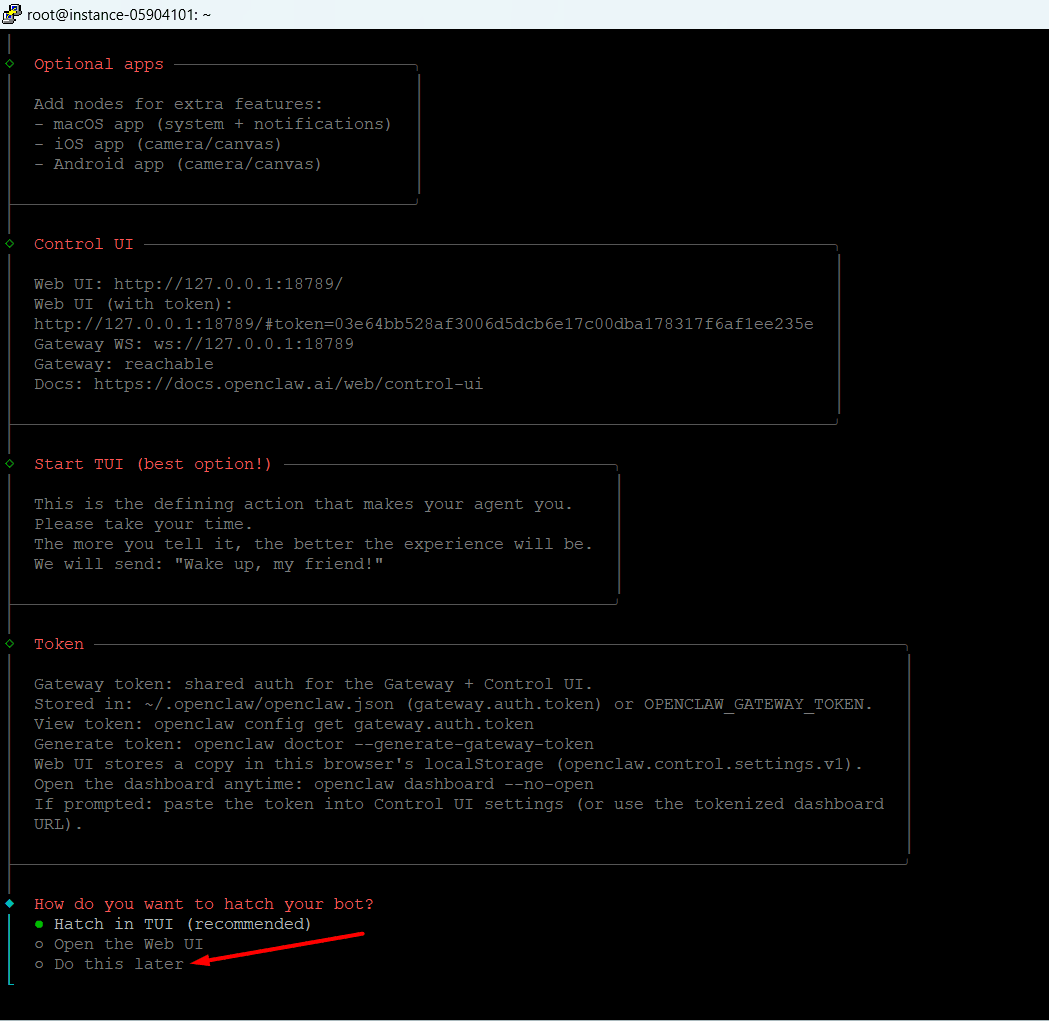Open the Web UI http://127.0.0.1:18789/ link
This screenshot has width=1049, height=1021.
tap(228, 284)
